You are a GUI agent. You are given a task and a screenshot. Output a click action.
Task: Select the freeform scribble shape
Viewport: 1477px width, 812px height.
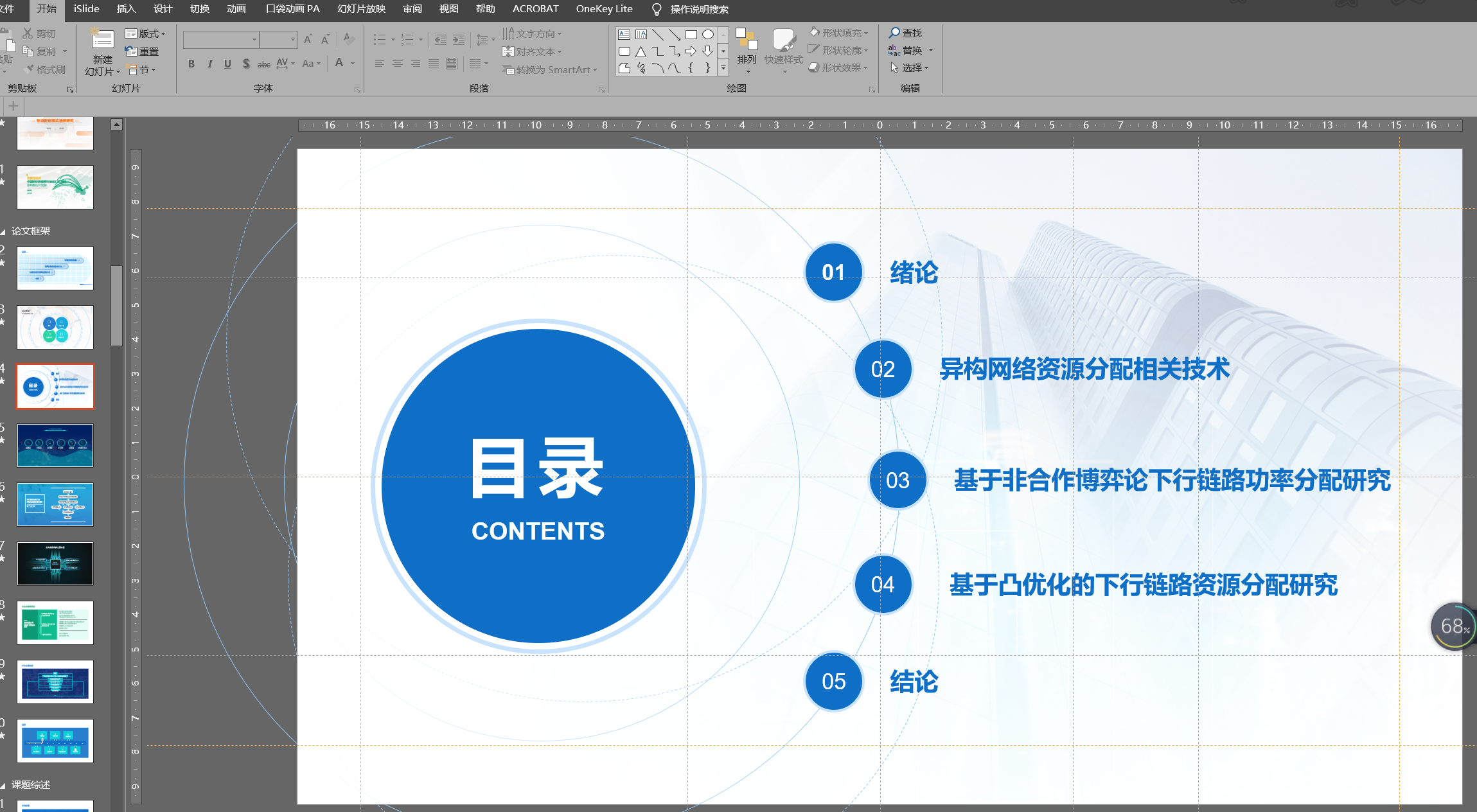click(x=641, y=68)
